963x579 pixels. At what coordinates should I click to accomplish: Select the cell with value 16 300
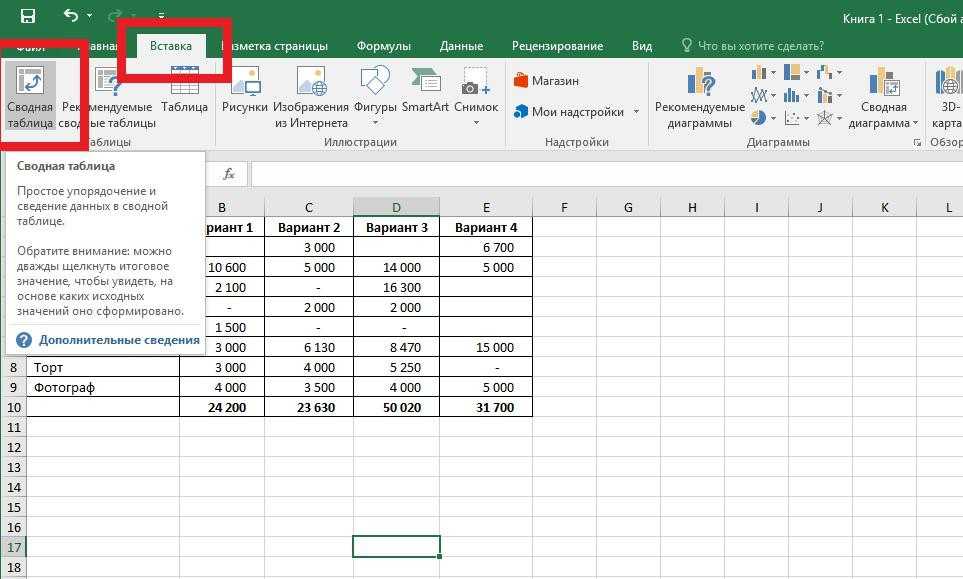(397, 287)
